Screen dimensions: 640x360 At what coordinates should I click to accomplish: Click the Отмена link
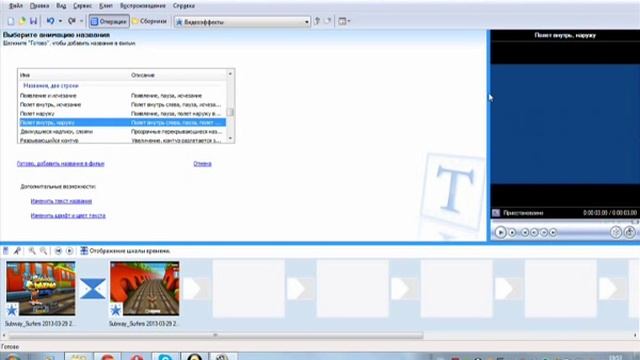coord(202,164)
